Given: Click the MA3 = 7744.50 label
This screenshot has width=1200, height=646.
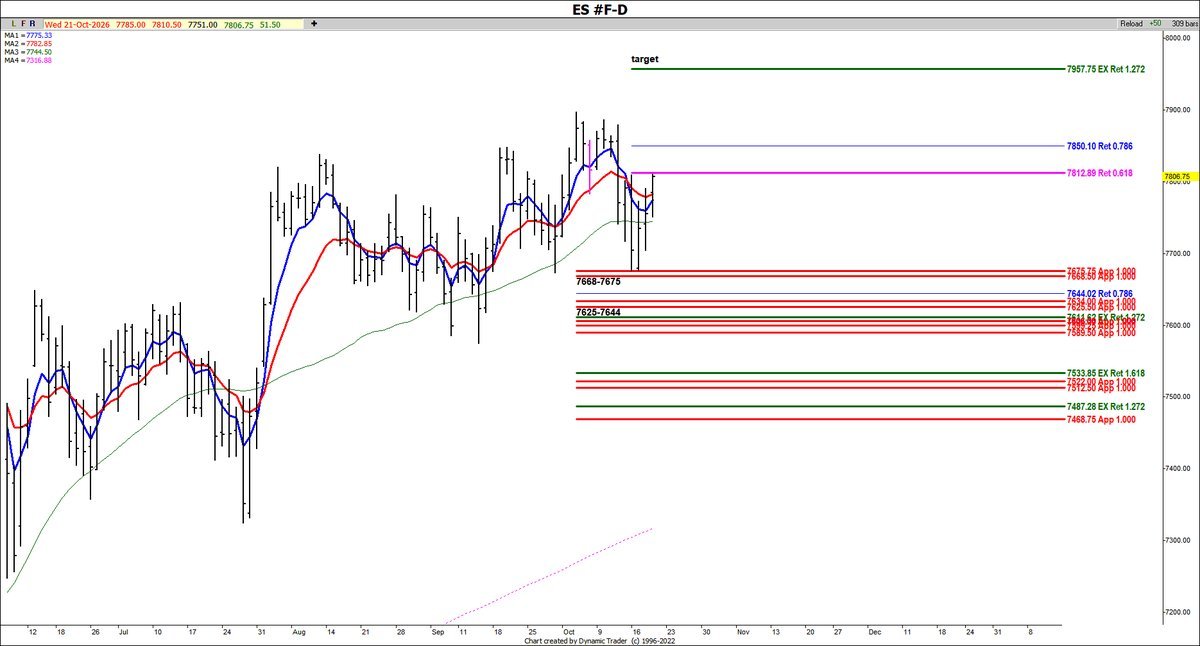Looking at the screenshot, I should 28,52.
